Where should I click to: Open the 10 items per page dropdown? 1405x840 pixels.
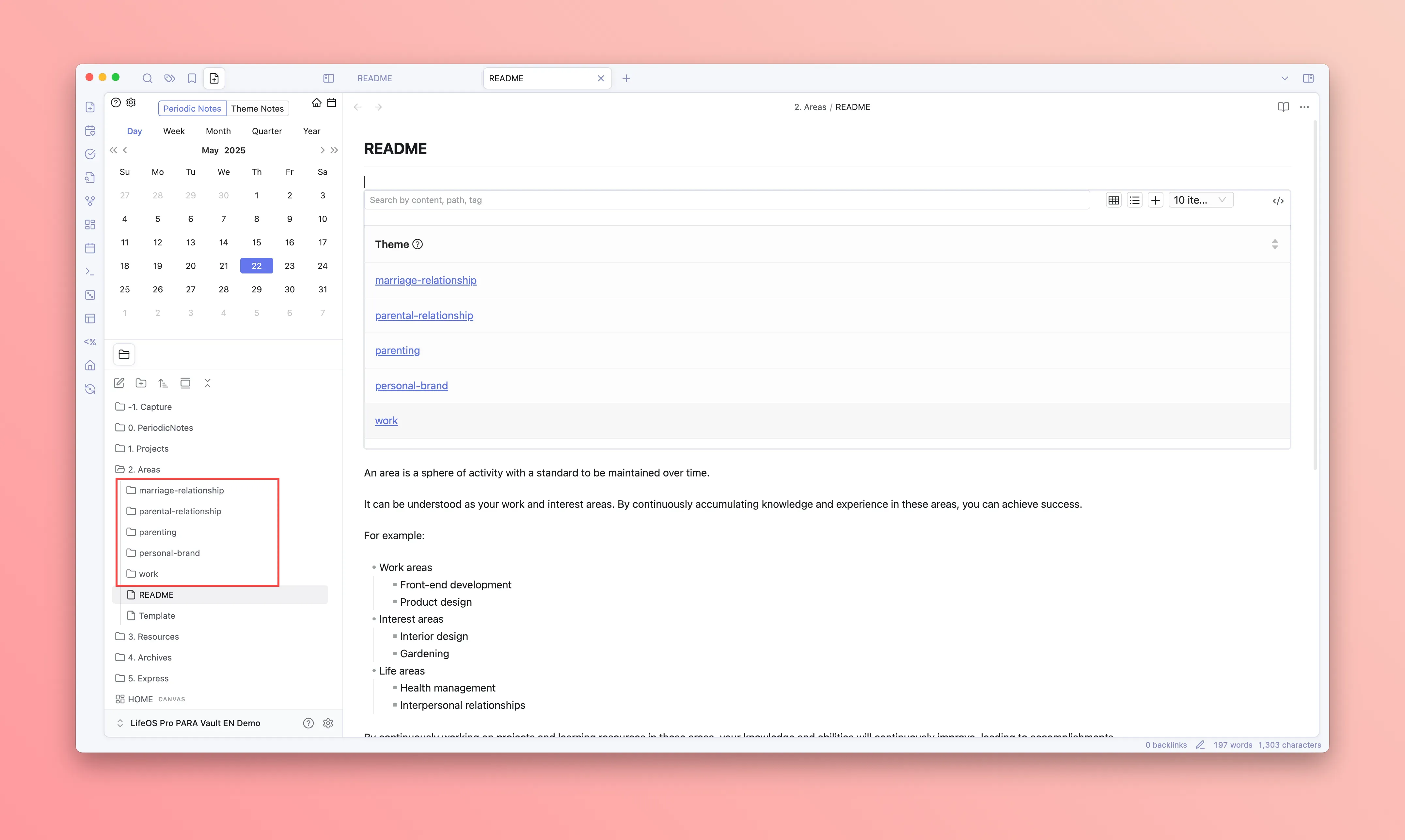(1200, 200)
